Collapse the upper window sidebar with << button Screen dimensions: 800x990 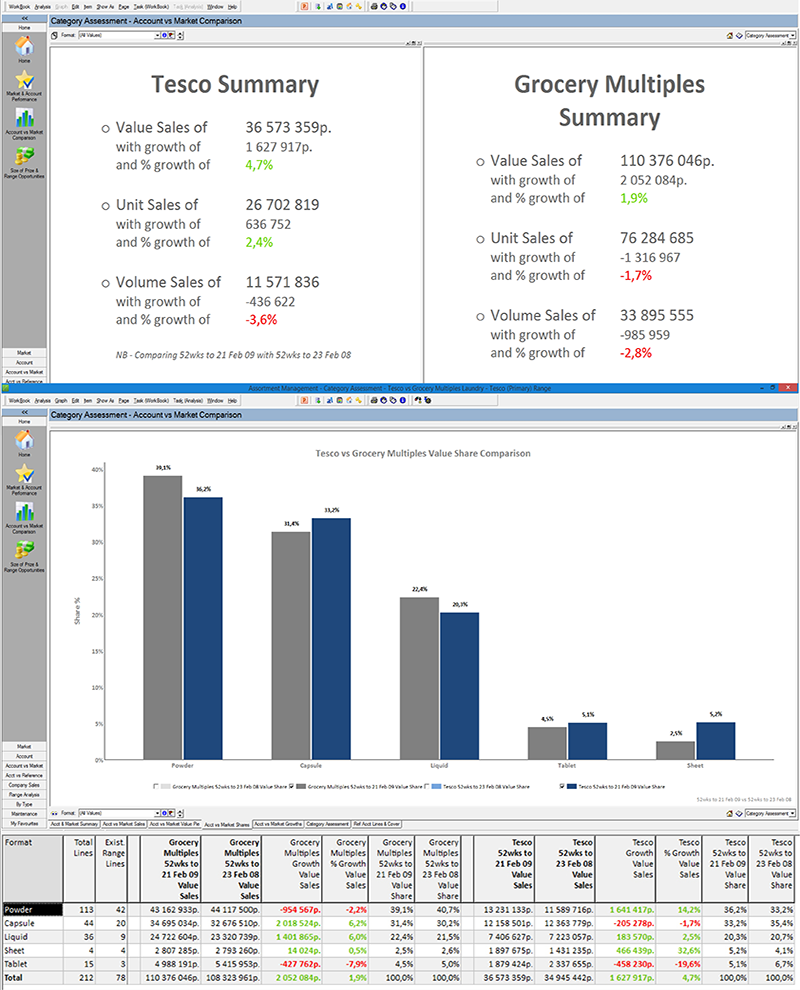click(x=24, y=19)
